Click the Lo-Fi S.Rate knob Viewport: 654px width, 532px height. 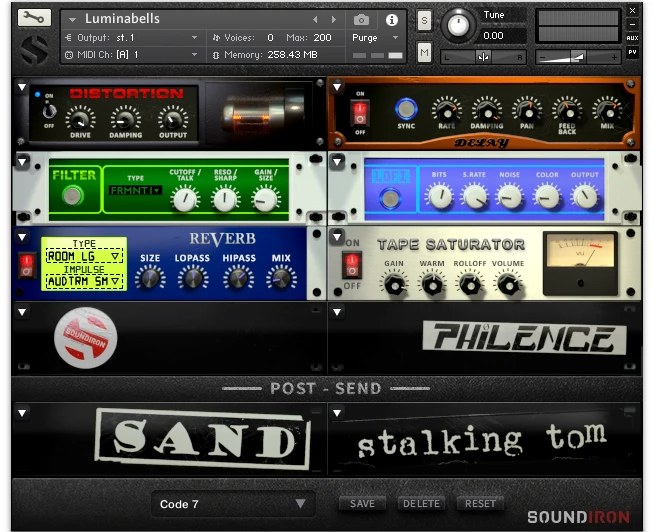click(475, 197)
